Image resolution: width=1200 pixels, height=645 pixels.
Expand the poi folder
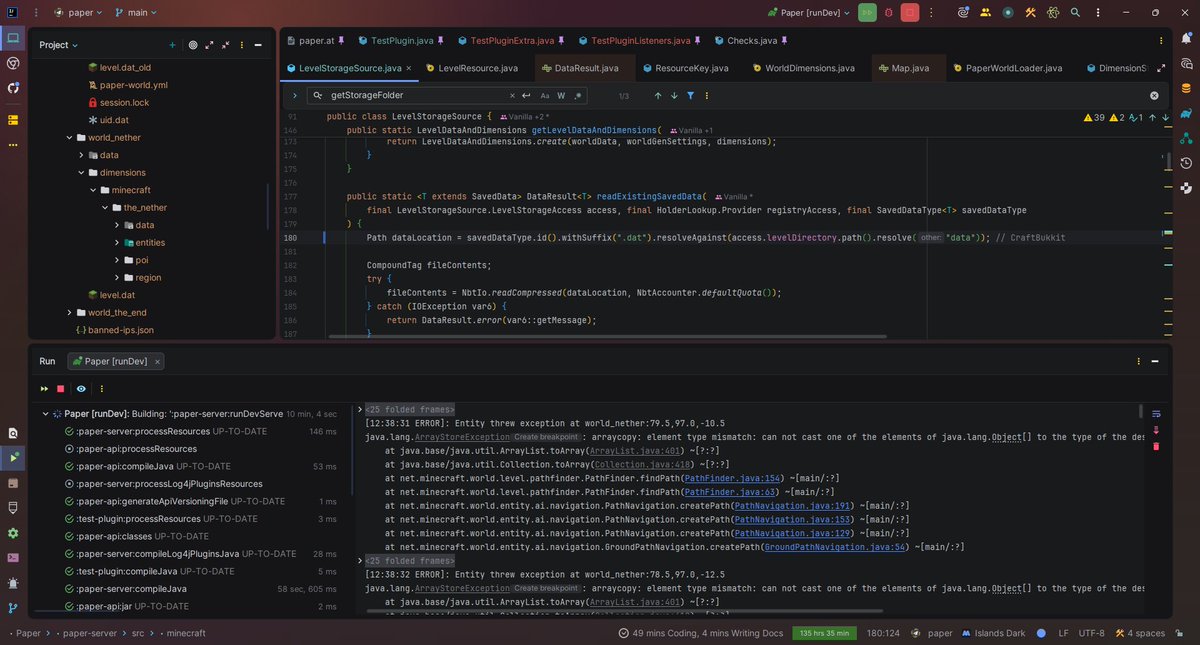pos(116,260)
